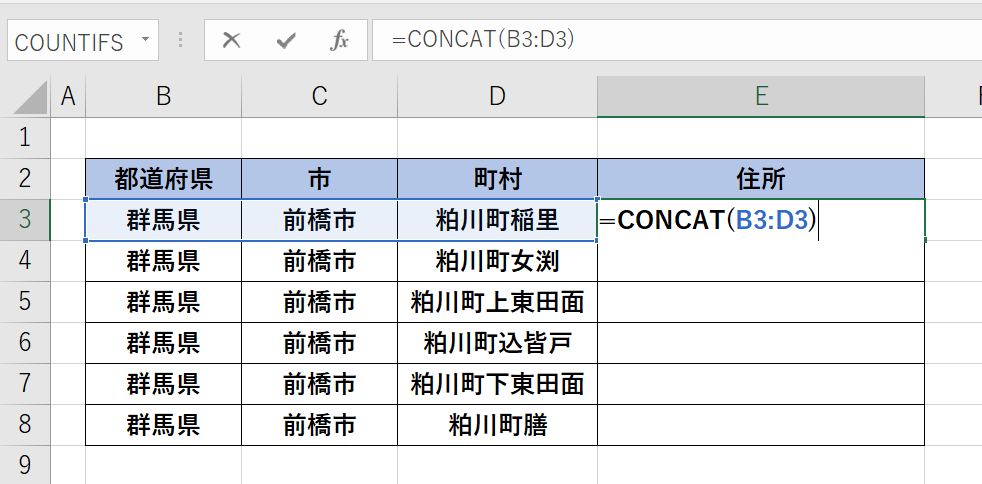Select column C header
Image resolution: width=982 pixels, height=484 pixels.
(x=319, y=97)
